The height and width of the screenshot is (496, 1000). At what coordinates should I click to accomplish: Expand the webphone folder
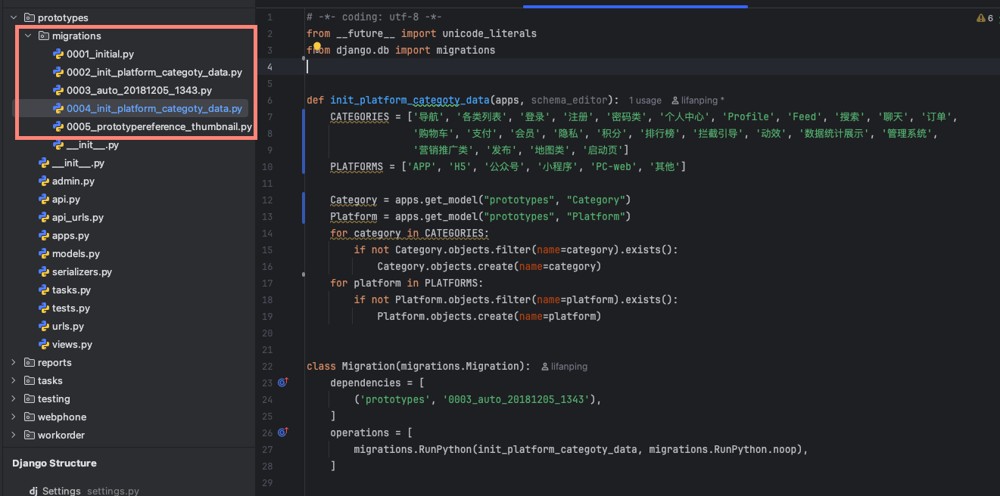(13, 417)
